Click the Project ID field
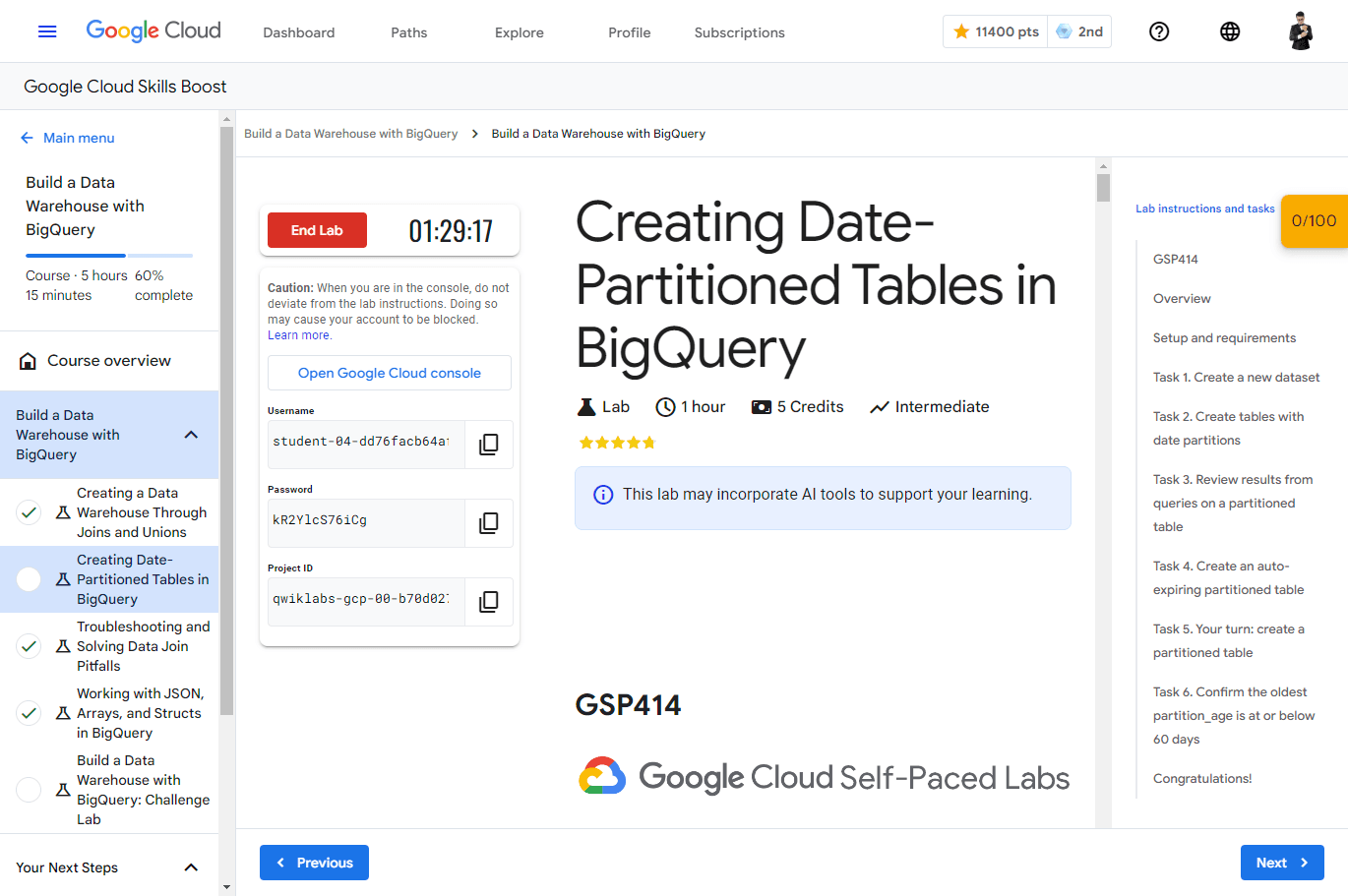 tap(366, 602)
